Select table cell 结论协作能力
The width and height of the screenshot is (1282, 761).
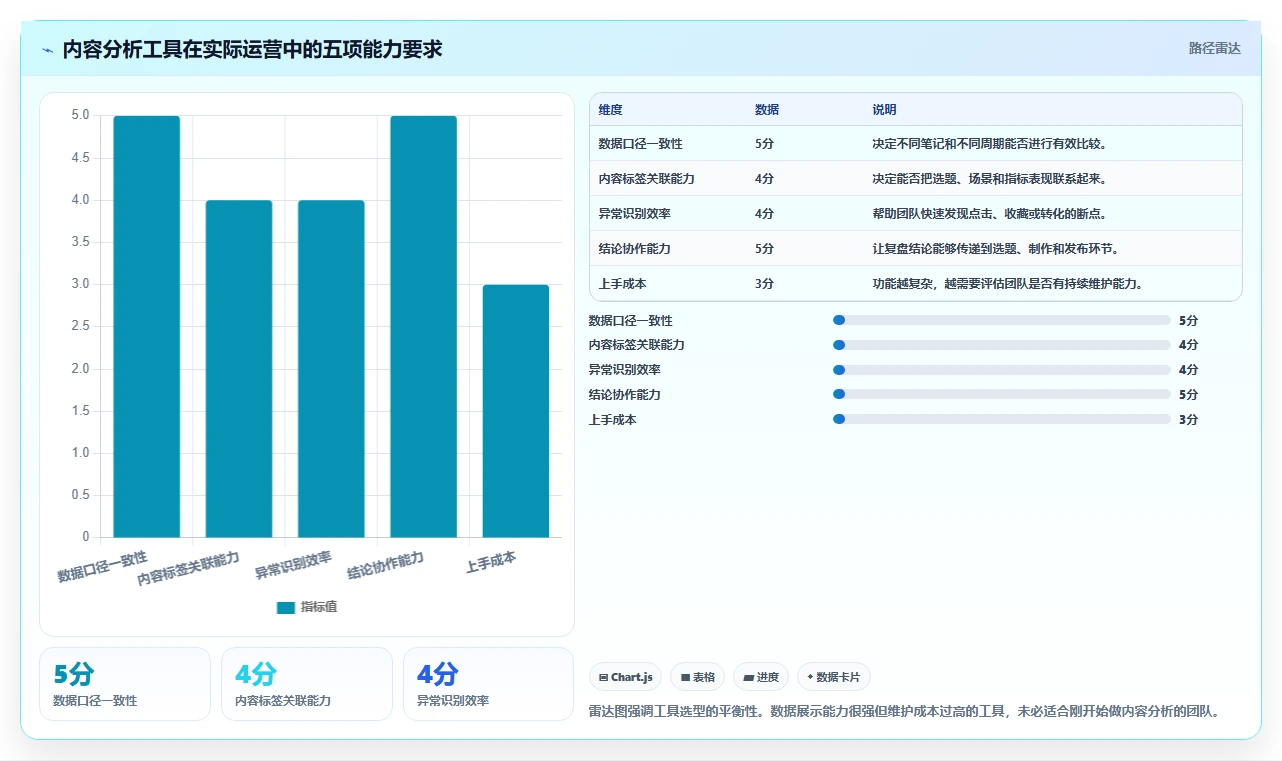click(x=634, y=249)
